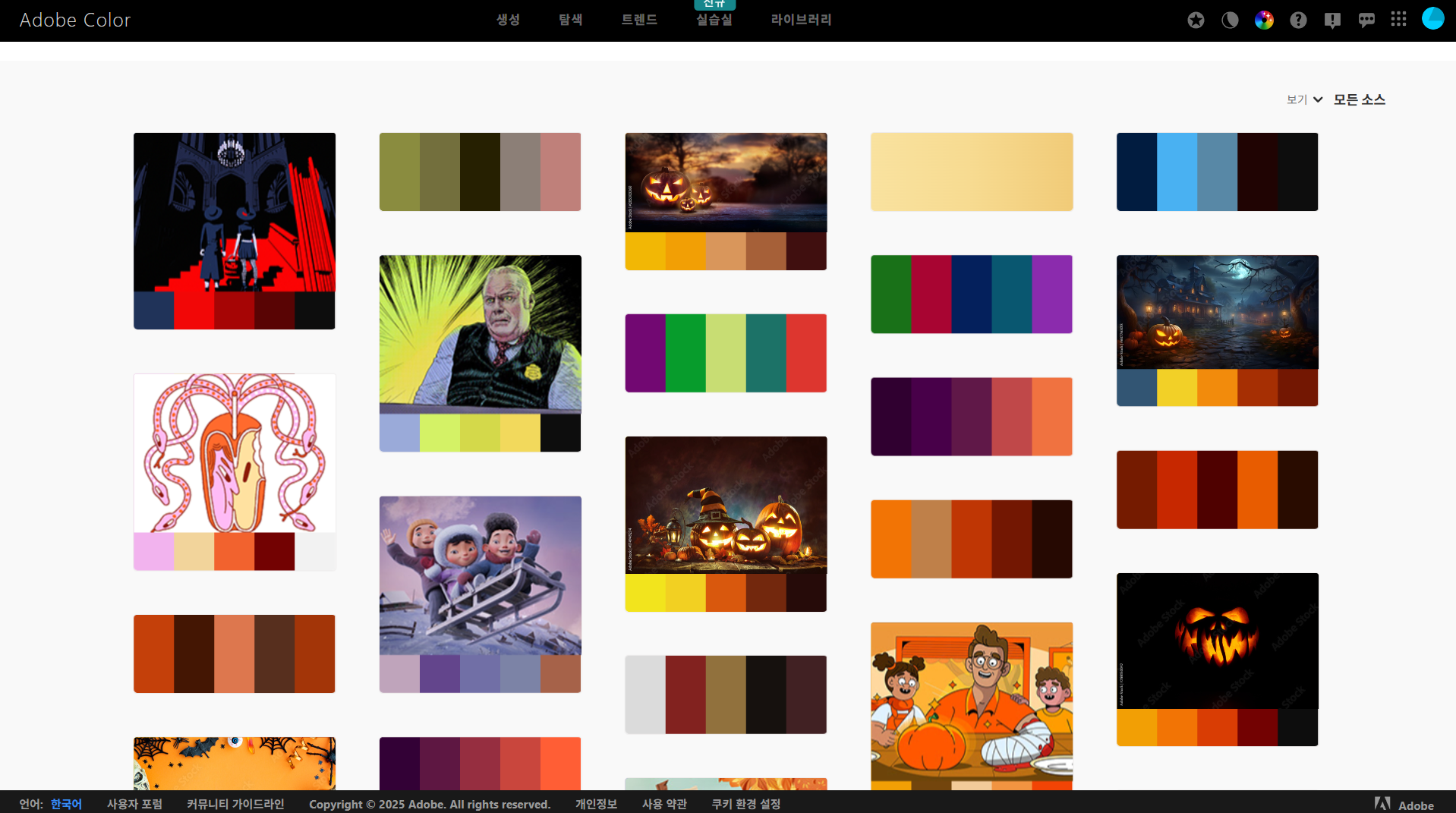This screenshot has width=1456, height=813.
Task: Pick the bright yellow swatch under witch-hat pumpkins
Action: (x=645, y=593)
